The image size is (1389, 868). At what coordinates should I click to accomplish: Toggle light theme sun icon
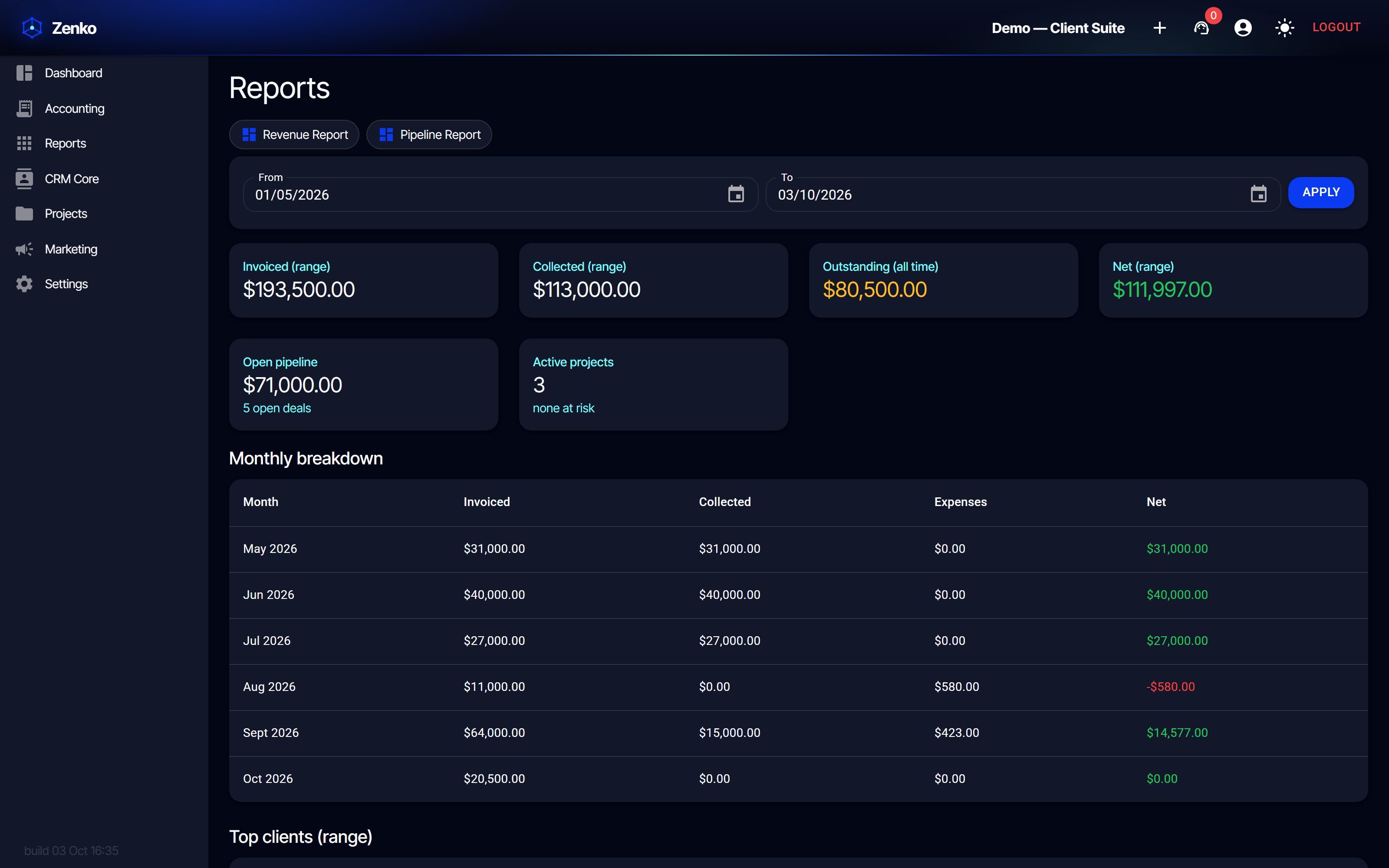tap(1284, 27)
